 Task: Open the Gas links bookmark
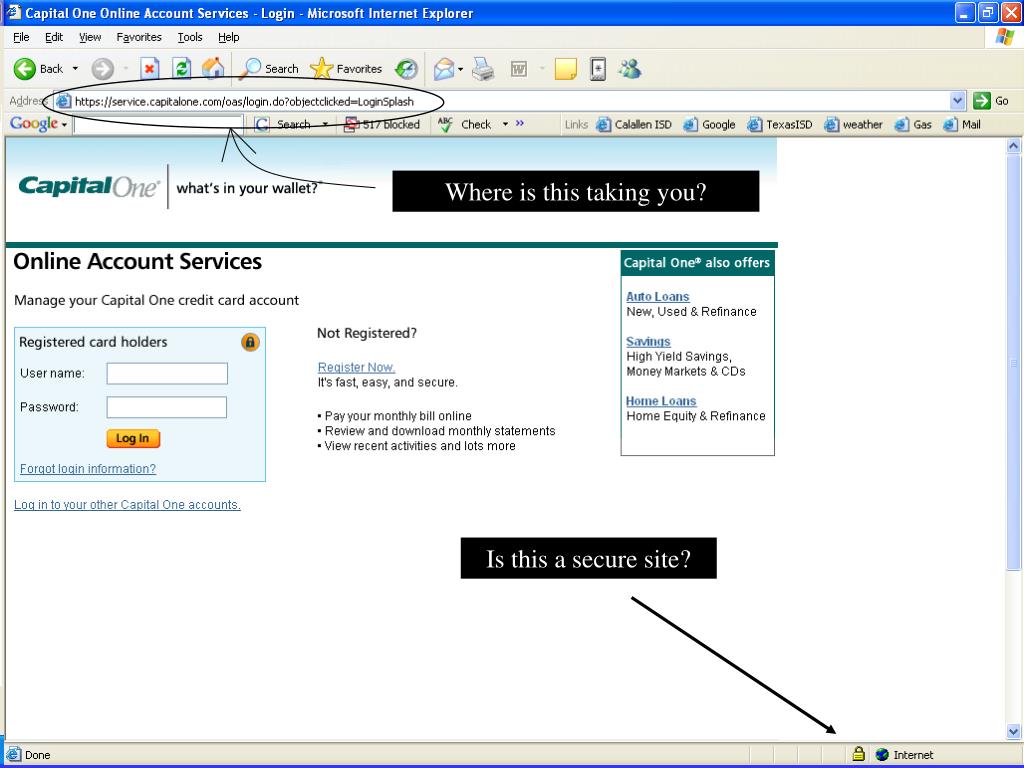pyautogui.click(x=913, y=124)
